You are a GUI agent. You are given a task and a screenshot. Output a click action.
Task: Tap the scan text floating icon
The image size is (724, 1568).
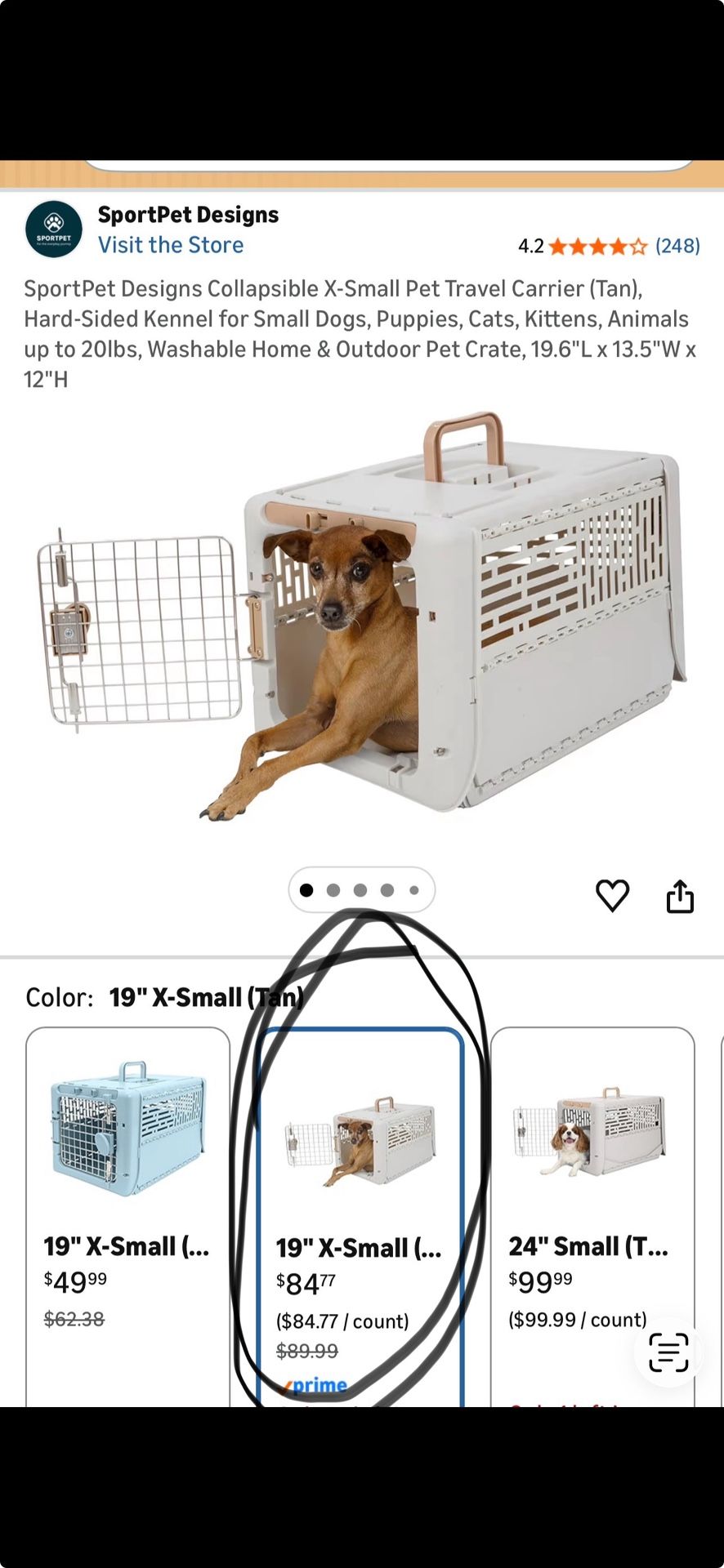point(668,1352)
